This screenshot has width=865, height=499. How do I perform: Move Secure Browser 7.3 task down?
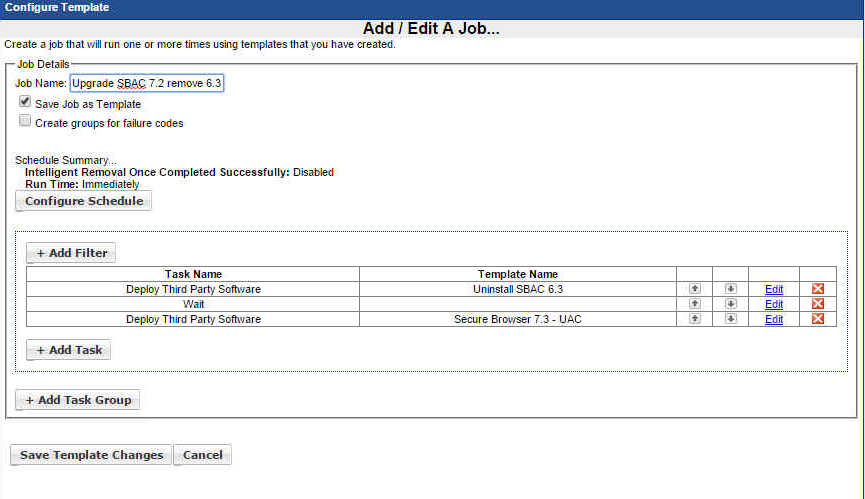coord(731,319)
